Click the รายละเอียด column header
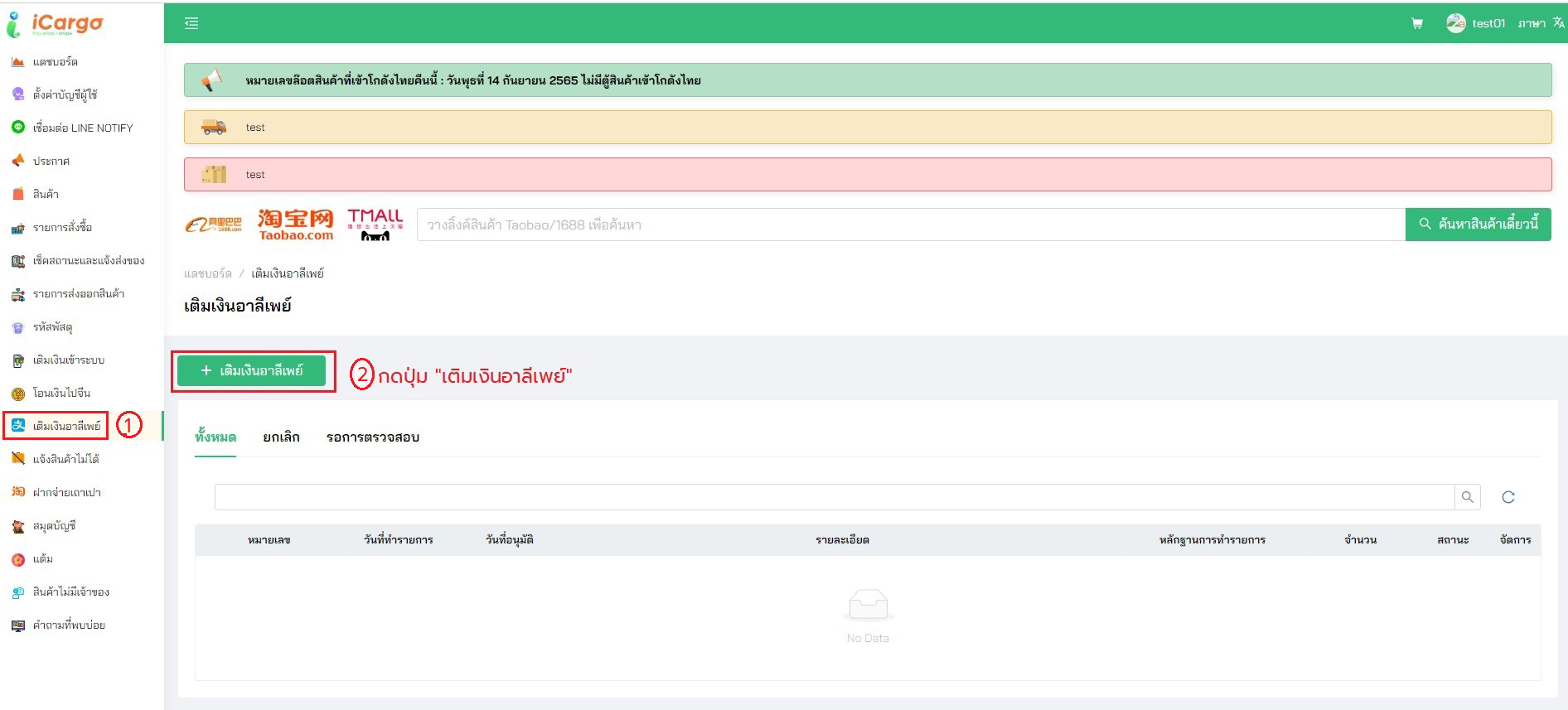 (842, 539)
